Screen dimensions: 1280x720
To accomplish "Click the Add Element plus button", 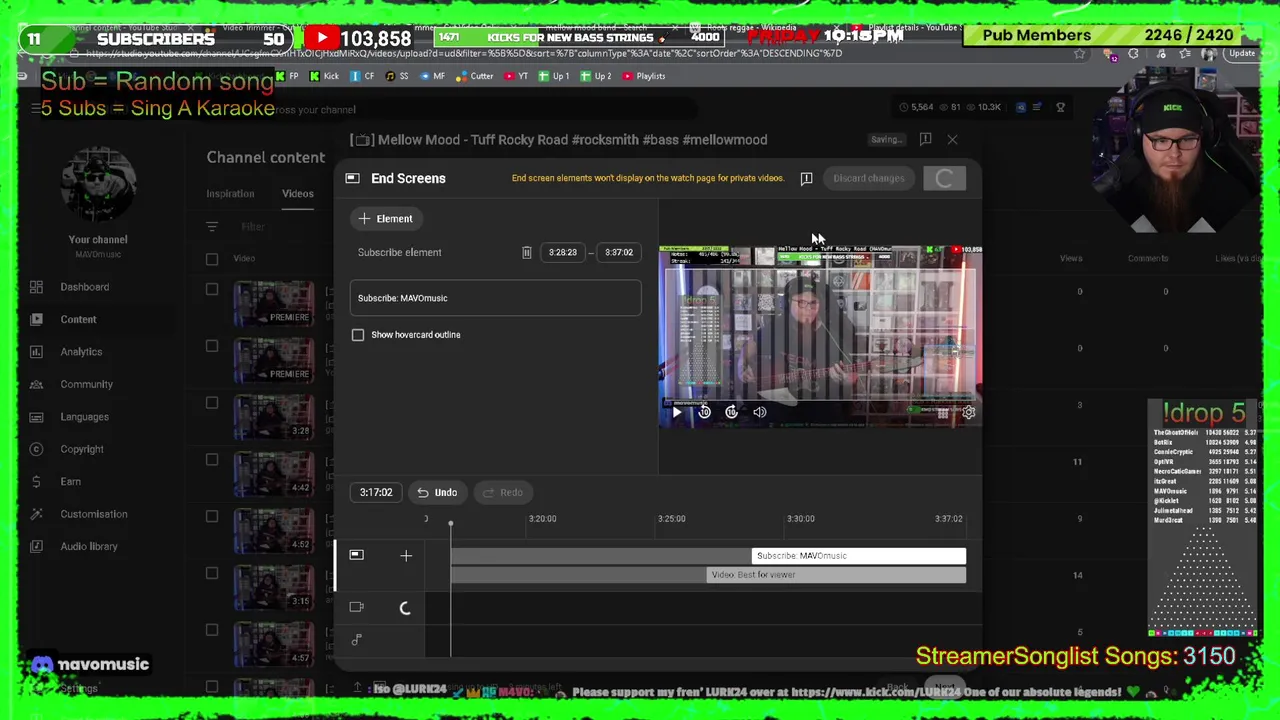I will 385,218.
